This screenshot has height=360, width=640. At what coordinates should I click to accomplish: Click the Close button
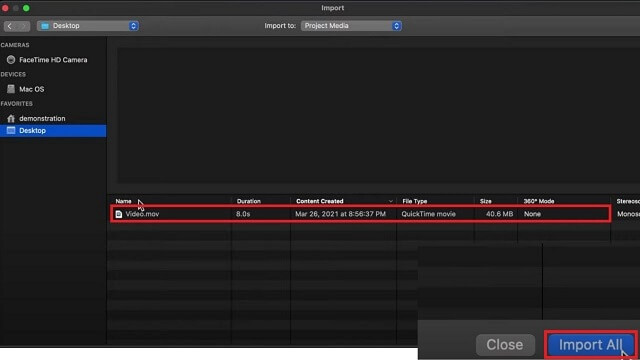(505, 345)
